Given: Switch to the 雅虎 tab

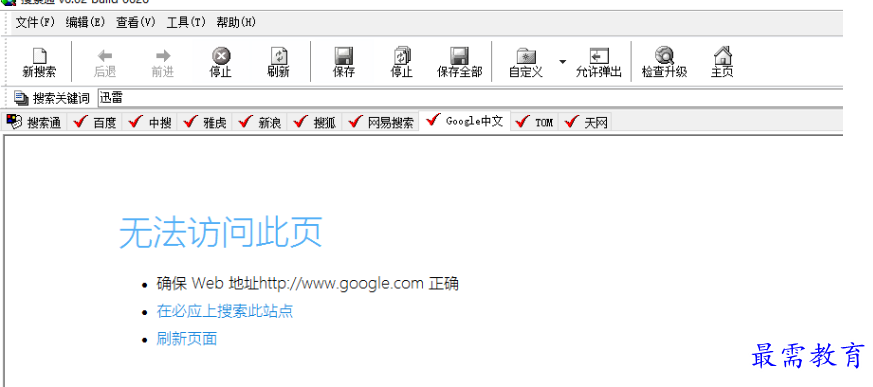Looking at the screenshot, I should coord(205,122).
